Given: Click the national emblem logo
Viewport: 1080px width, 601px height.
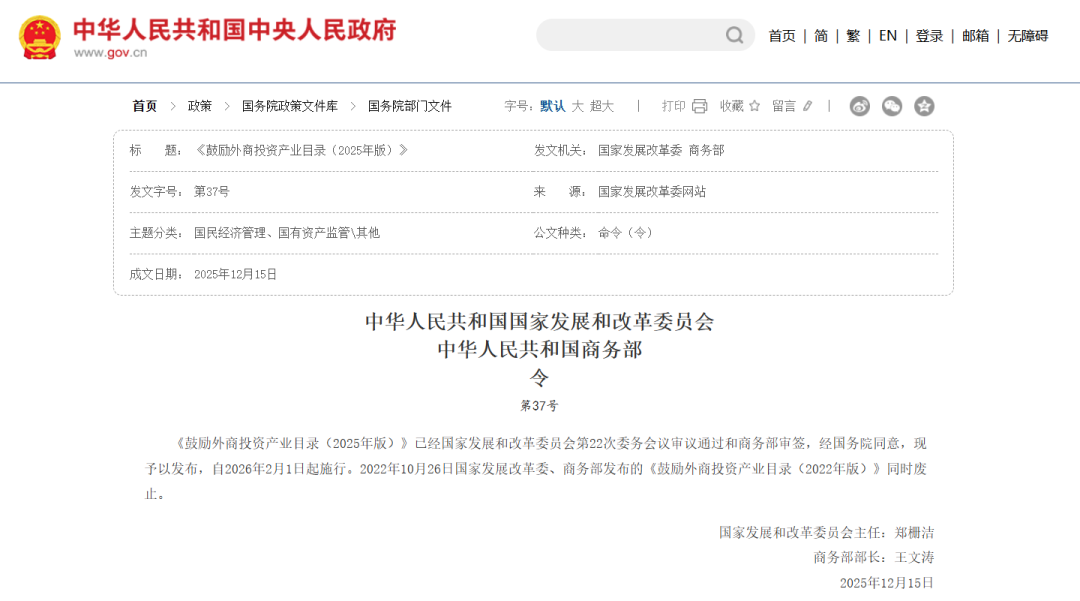Looking at the screenshot, I should [40, 34].
